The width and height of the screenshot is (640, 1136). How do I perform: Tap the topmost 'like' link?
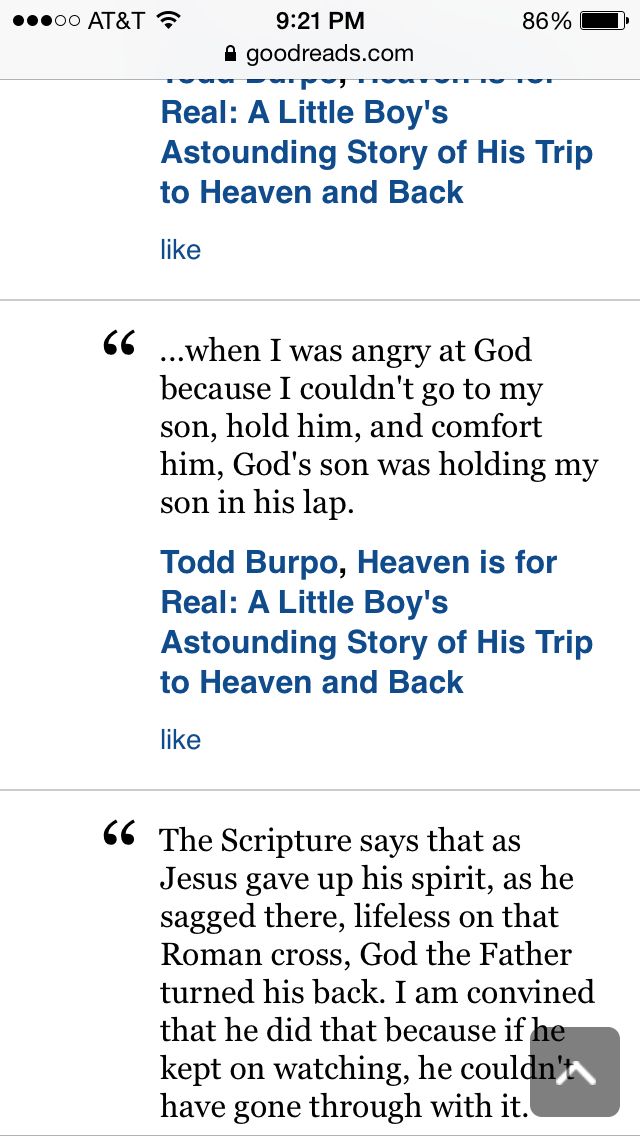180,250
